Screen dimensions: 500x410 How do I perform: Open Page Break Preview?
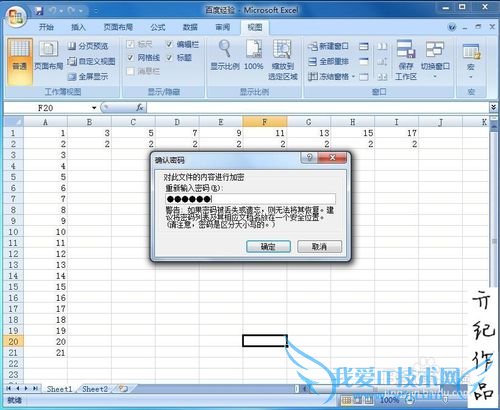pos(88,46)
